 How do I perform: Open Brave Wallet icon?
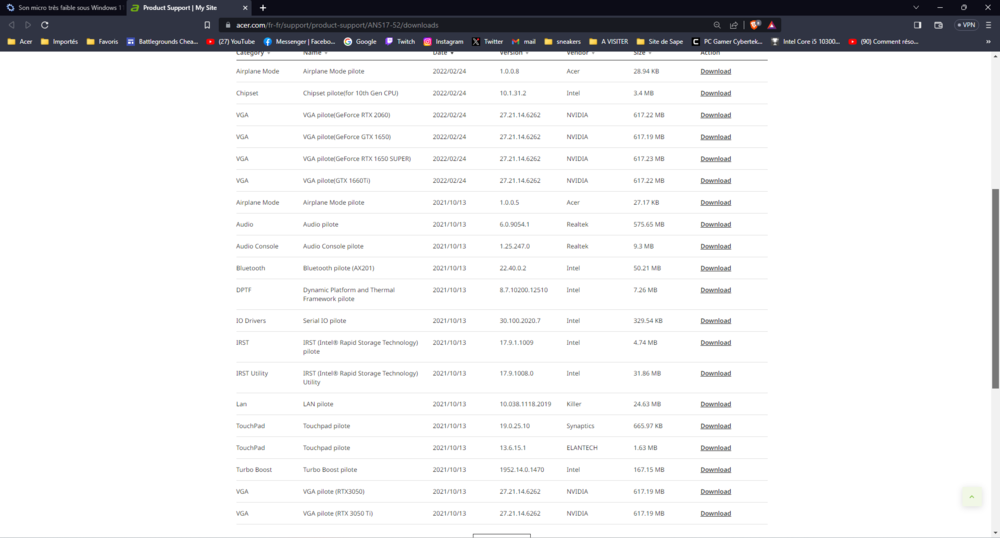coord(938,25)
